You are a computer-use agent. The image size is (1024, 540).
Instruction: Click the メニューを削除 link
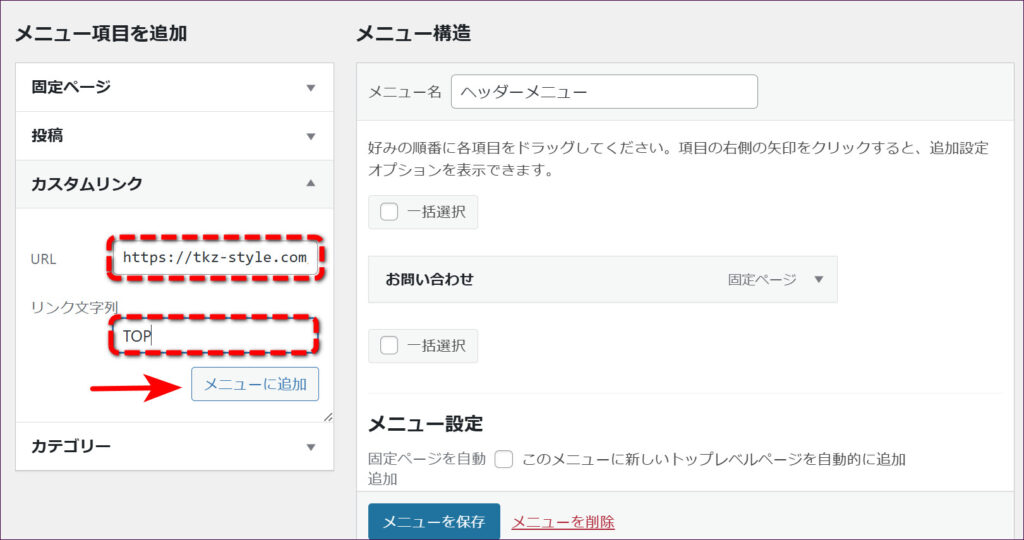point(563,522)
